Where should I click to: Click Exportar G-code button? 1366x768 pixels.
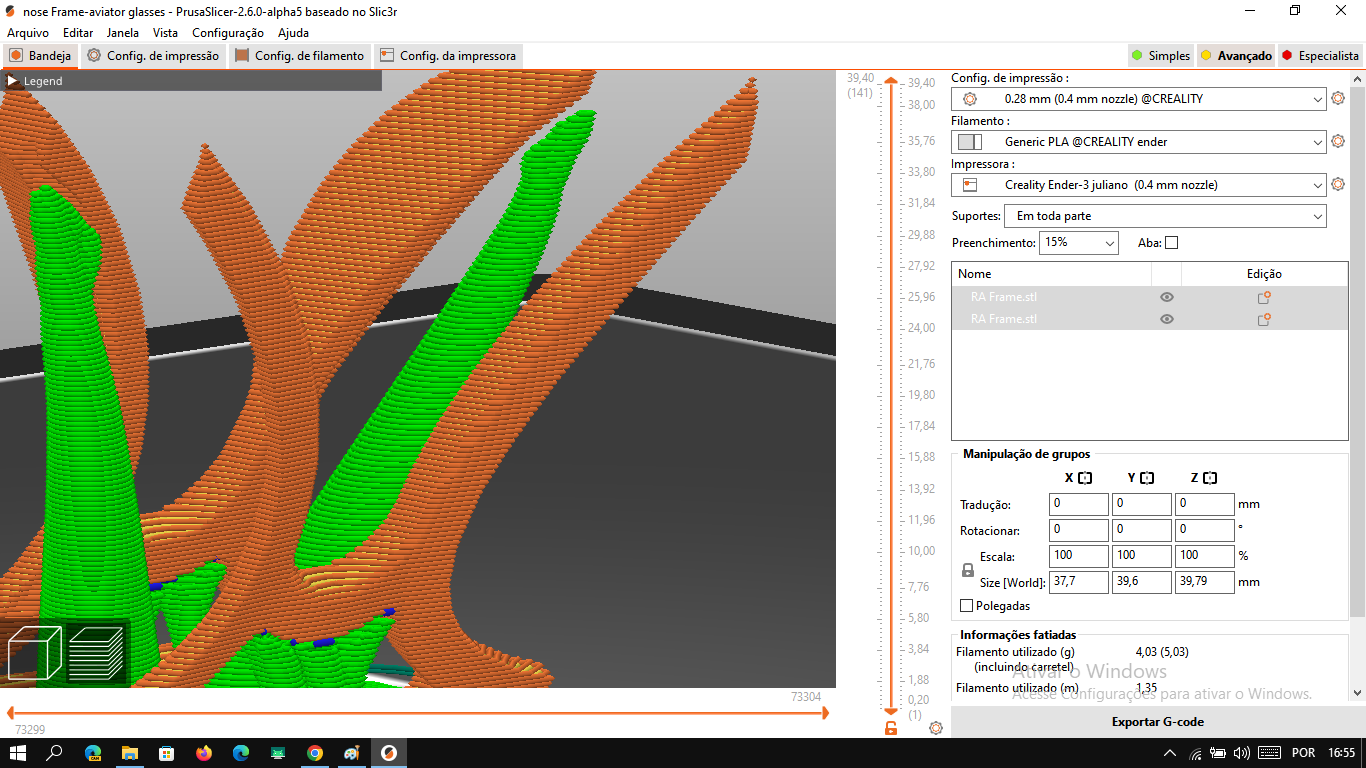coord(1158,722)
